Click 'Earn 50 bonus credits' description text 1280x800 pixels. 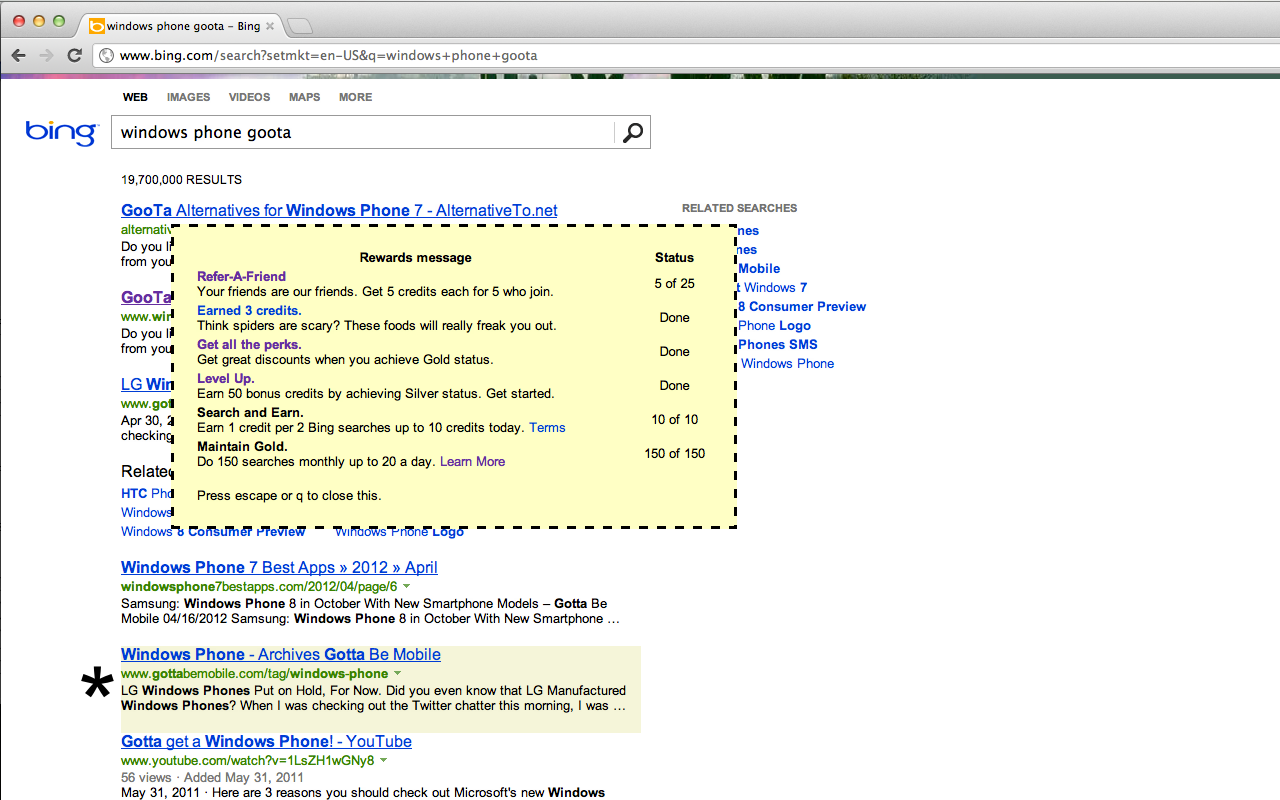(375, 393)
